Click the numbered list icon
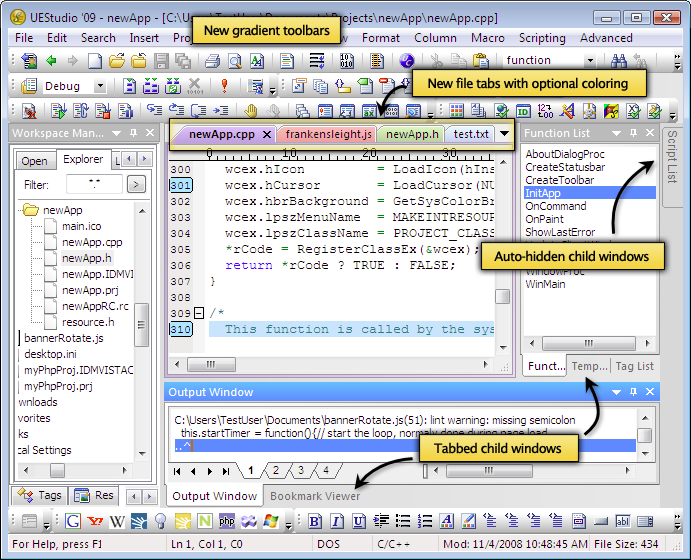The width and height of the screenshot is (691, 560). [425, 521]
